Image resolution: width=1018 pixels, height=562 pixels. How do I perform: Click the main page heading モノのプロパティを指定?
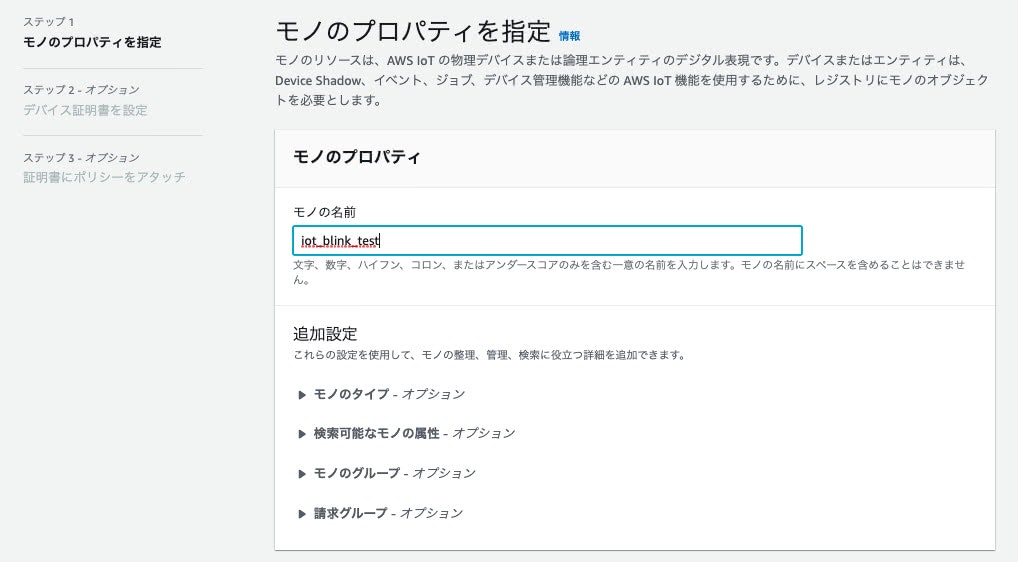[413, 31]
